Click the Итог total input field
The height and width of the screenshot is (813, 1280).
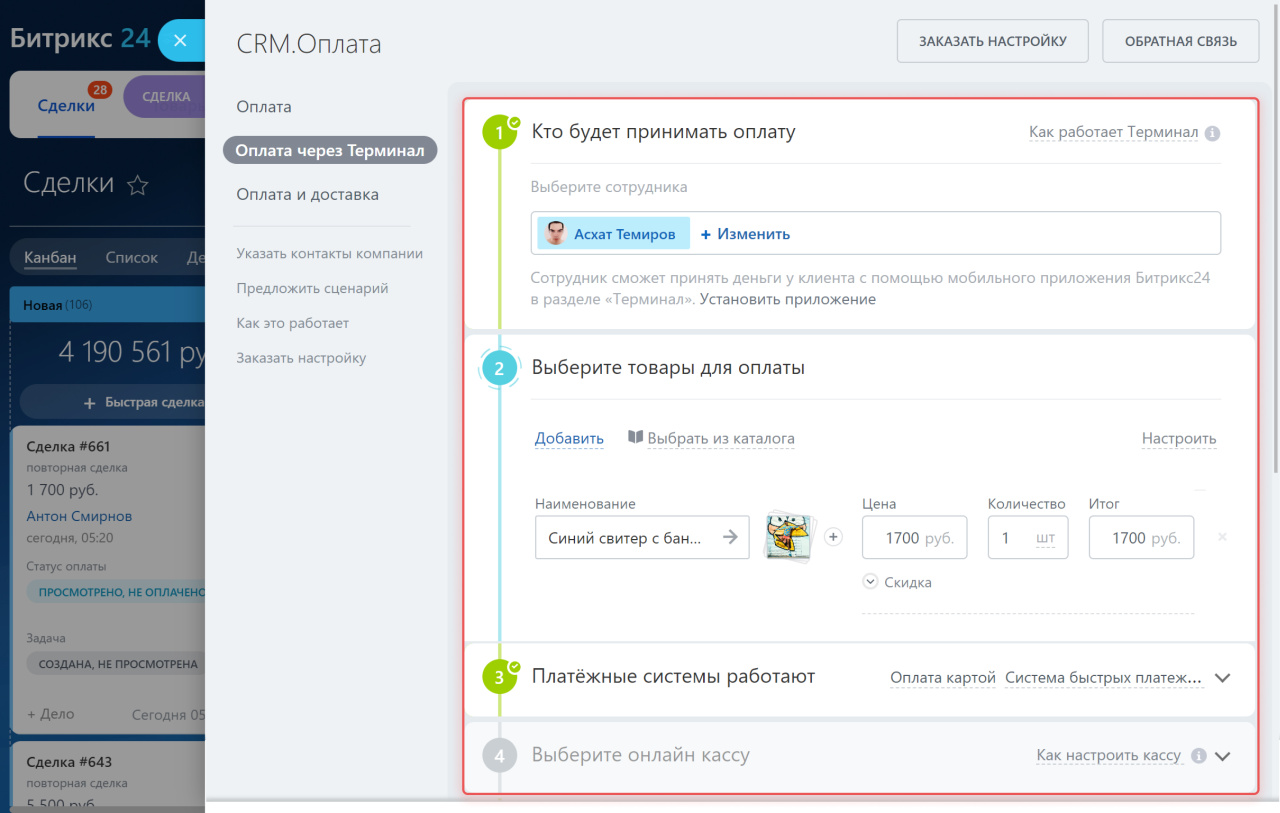1141,537
